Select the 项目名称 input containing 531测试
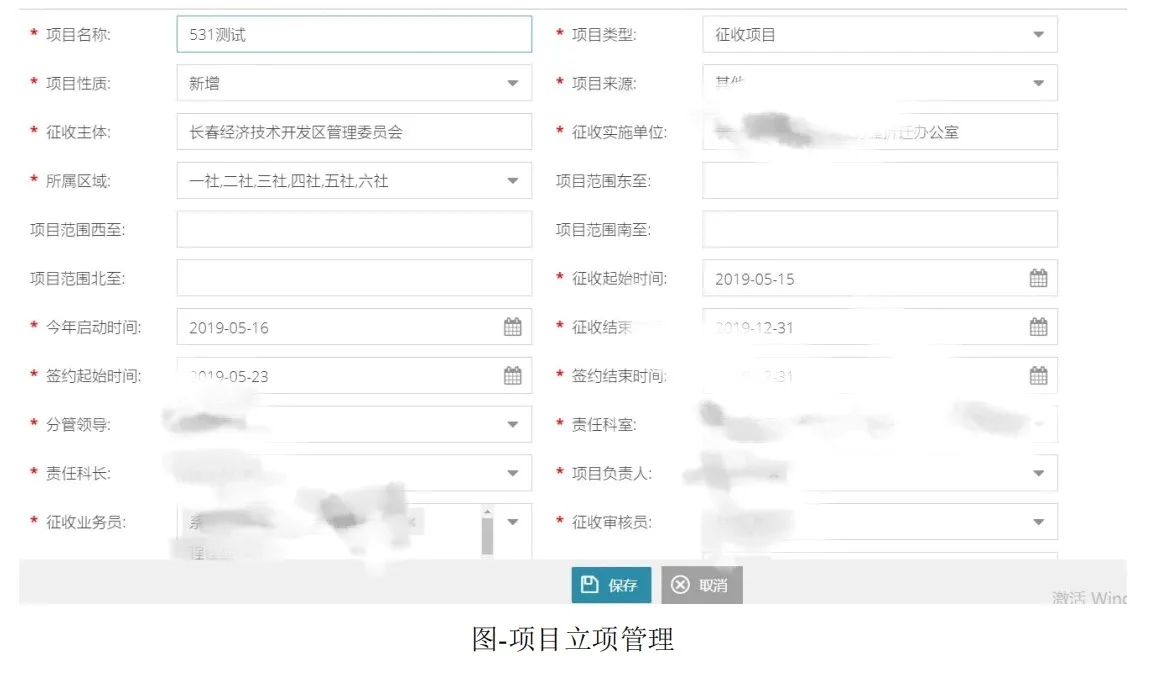Screen dimensions: 1150x675 click(353, 33)
